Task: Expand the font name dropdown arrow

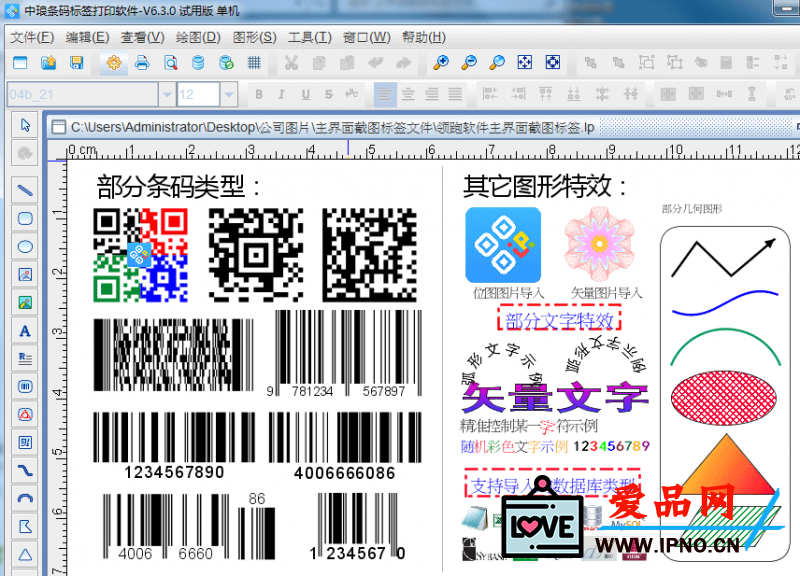Action: 167,94
